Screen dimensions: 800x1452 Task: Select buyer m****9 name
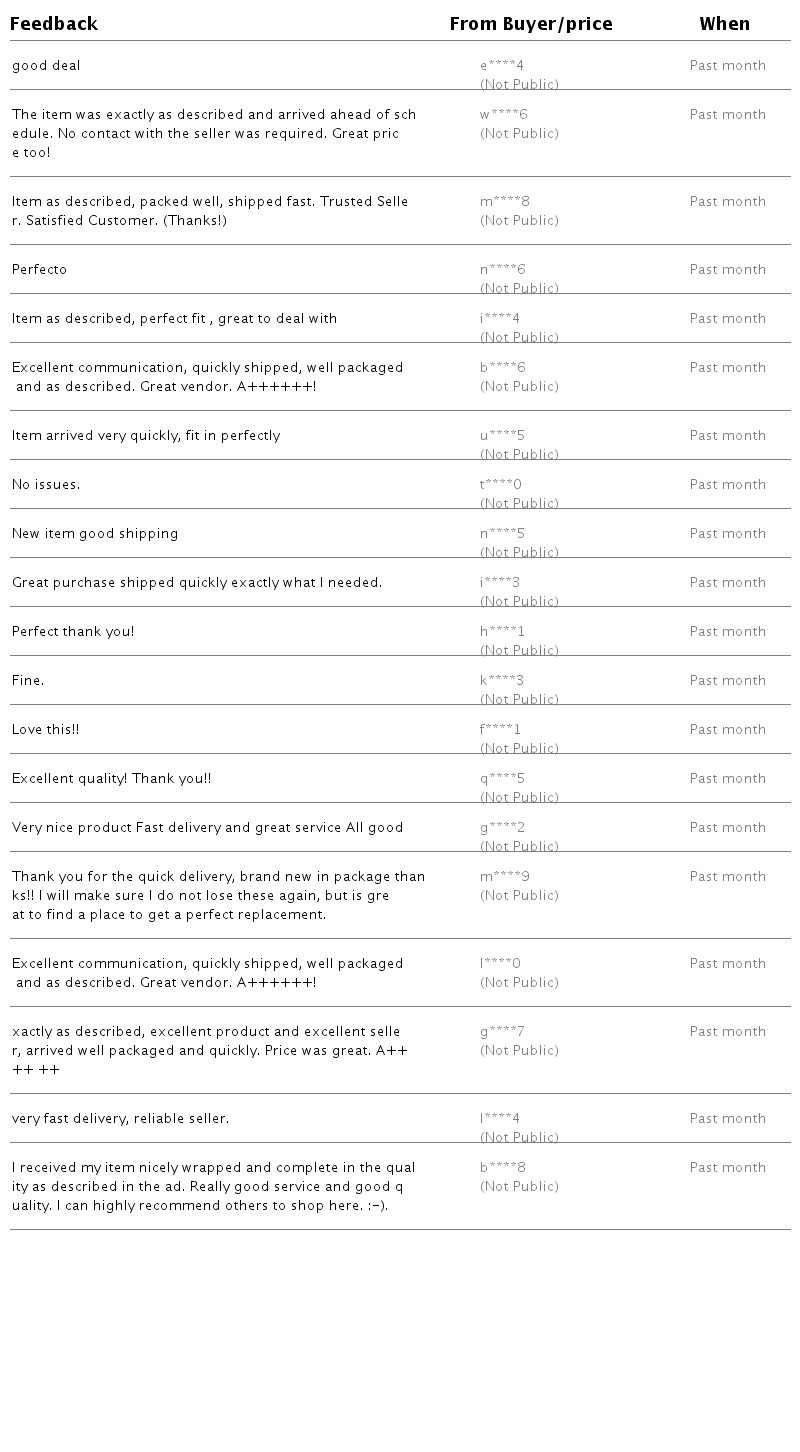click(504, 877)
